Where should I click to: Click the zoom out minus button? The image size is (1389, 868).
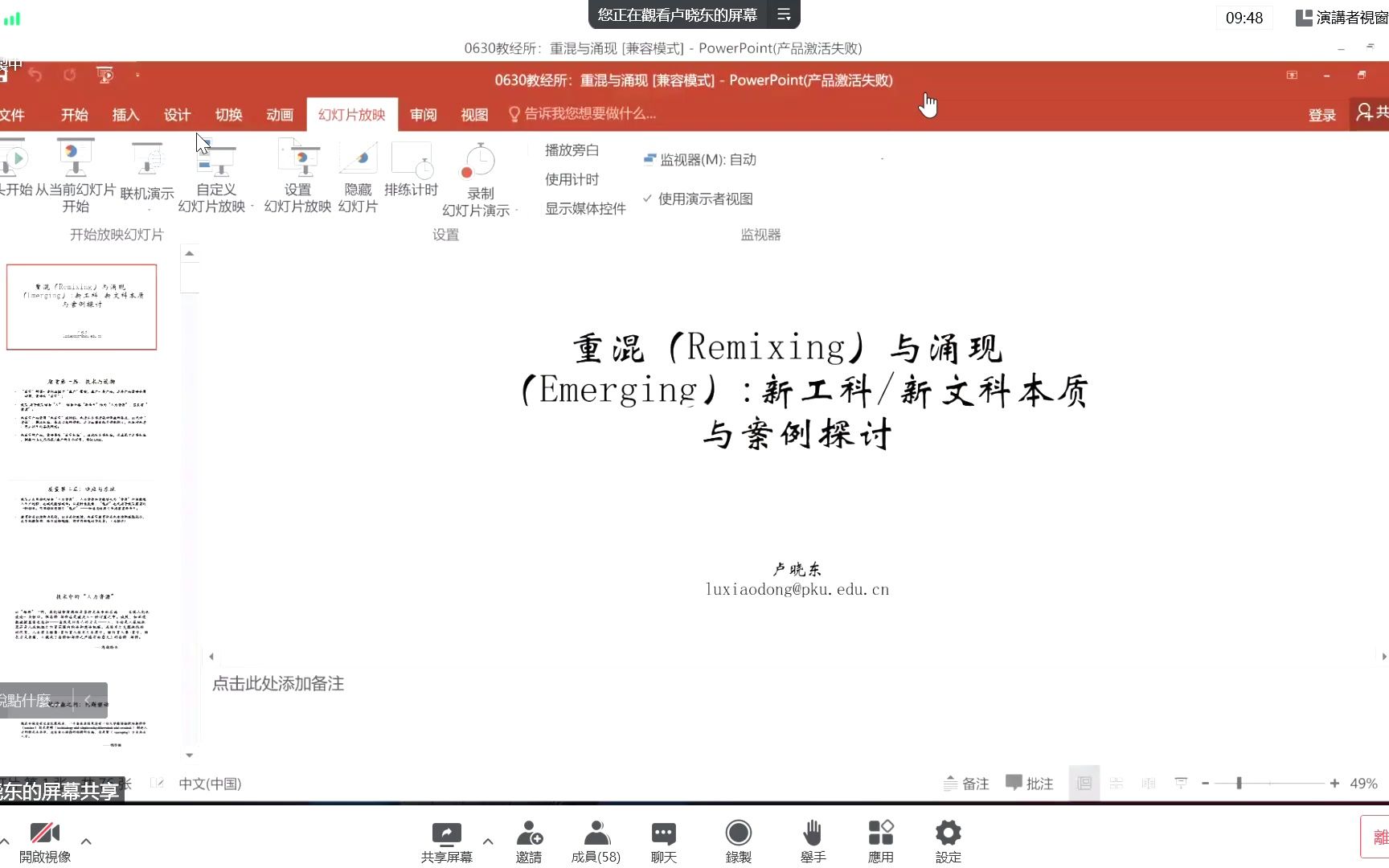click(1205, 783)
